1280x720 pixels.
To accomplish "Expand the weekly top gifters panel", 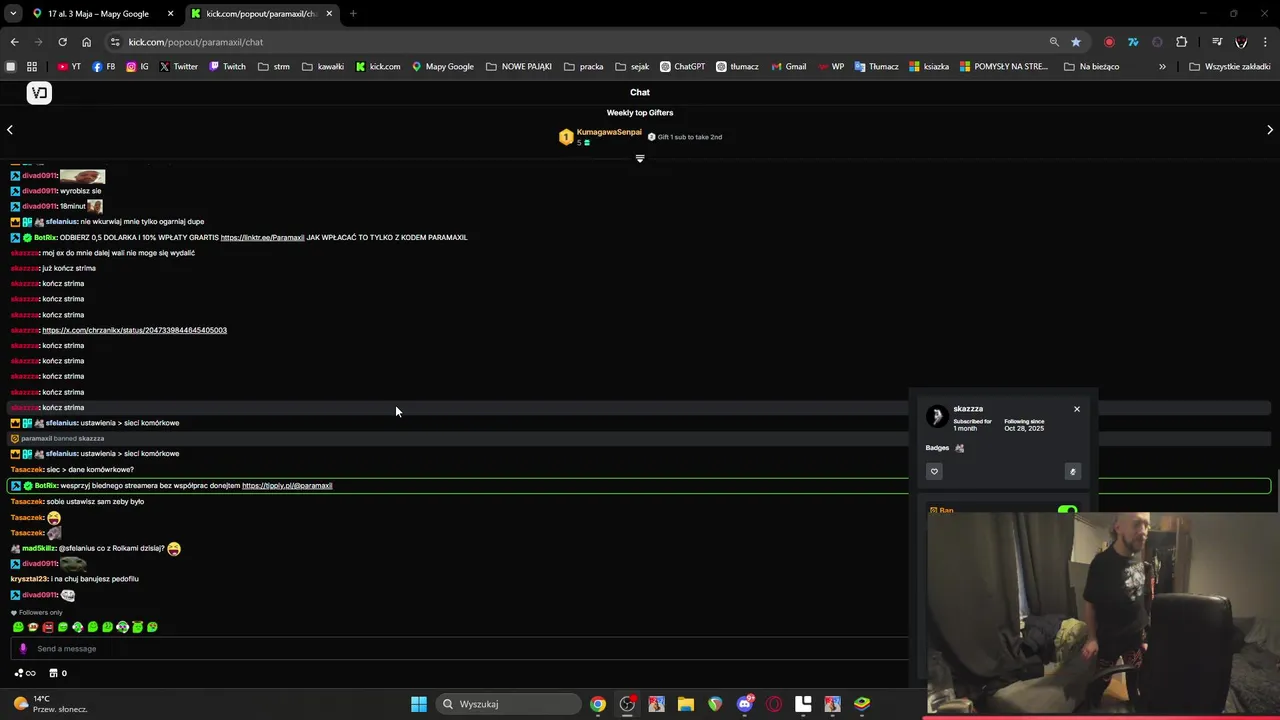I will [x=640, y=158].
